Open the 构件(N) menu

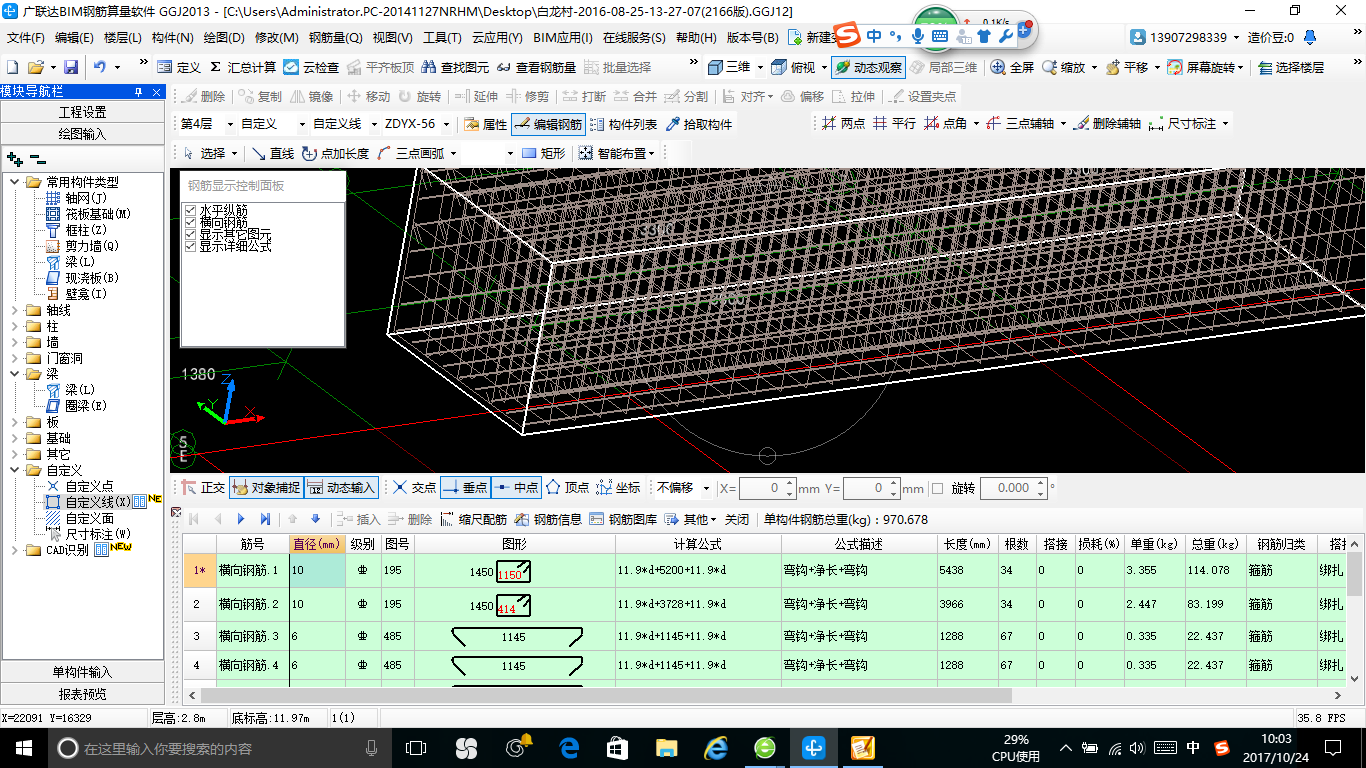[x=172, y=38]
